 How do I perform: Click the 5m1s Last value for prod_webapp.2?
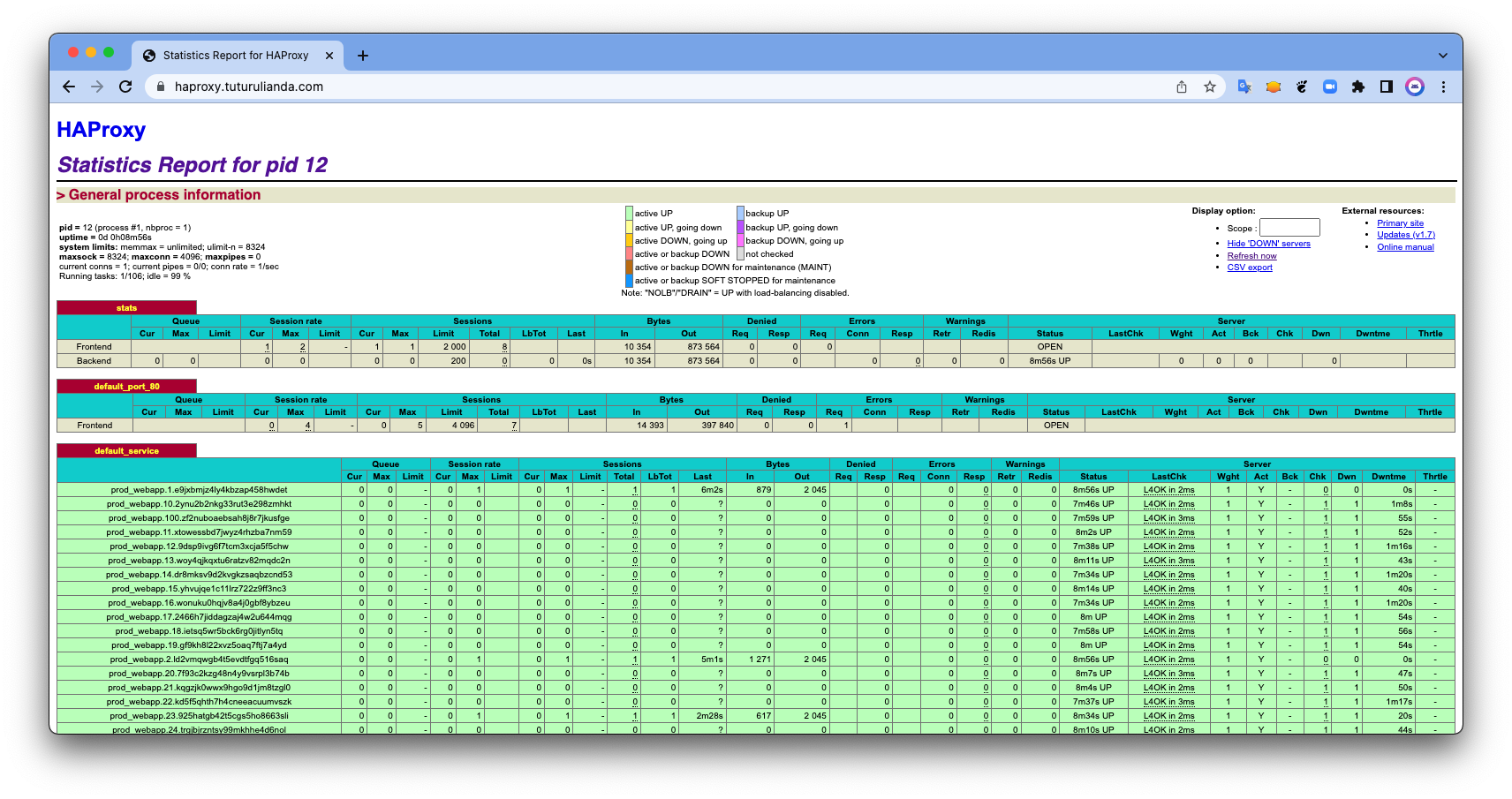(712, 660)
